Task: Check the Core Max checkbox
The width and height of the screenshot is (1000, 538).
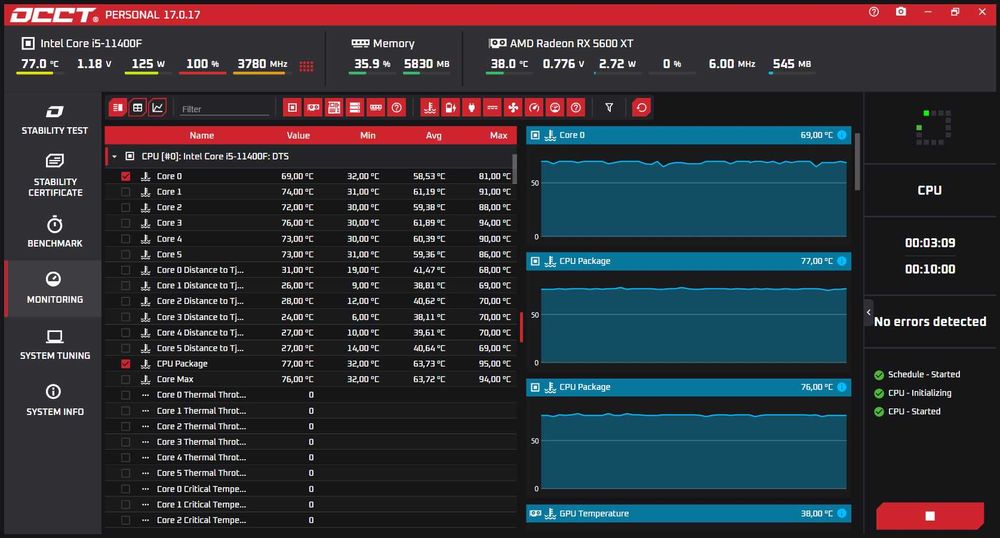Action: tap(126, 379)
